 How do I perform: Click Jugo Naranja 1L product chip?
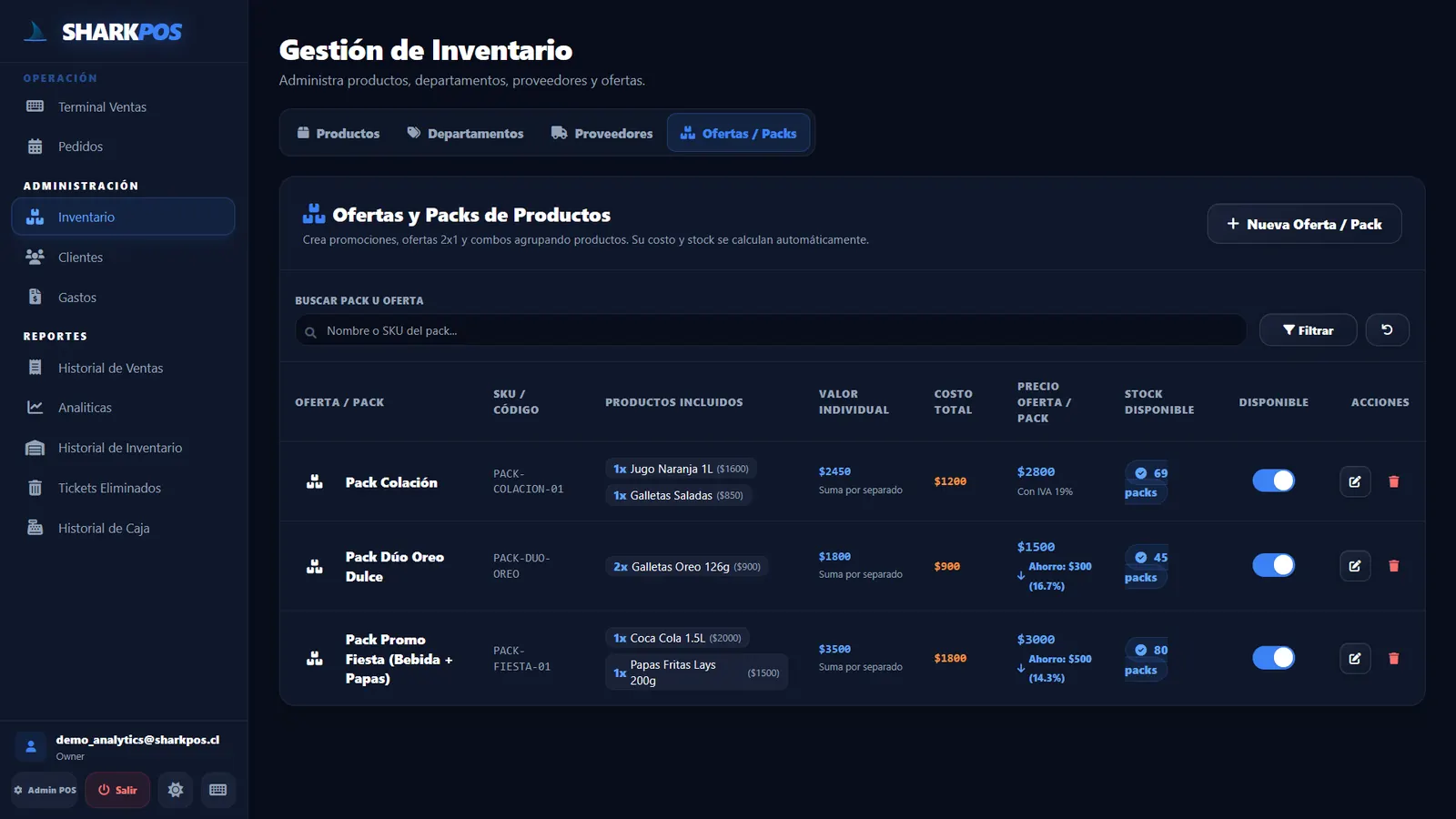click(x=681, y=469)
